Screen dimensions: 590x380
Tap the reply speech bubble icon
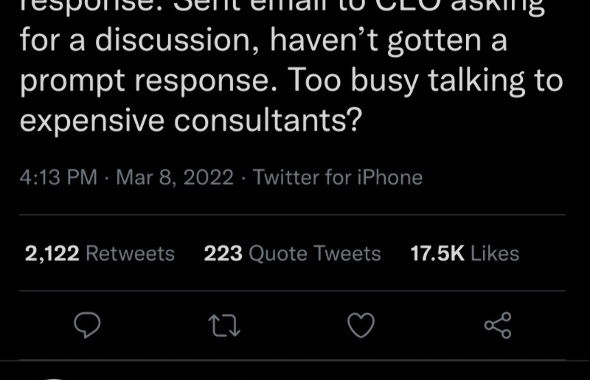point(87,325)
